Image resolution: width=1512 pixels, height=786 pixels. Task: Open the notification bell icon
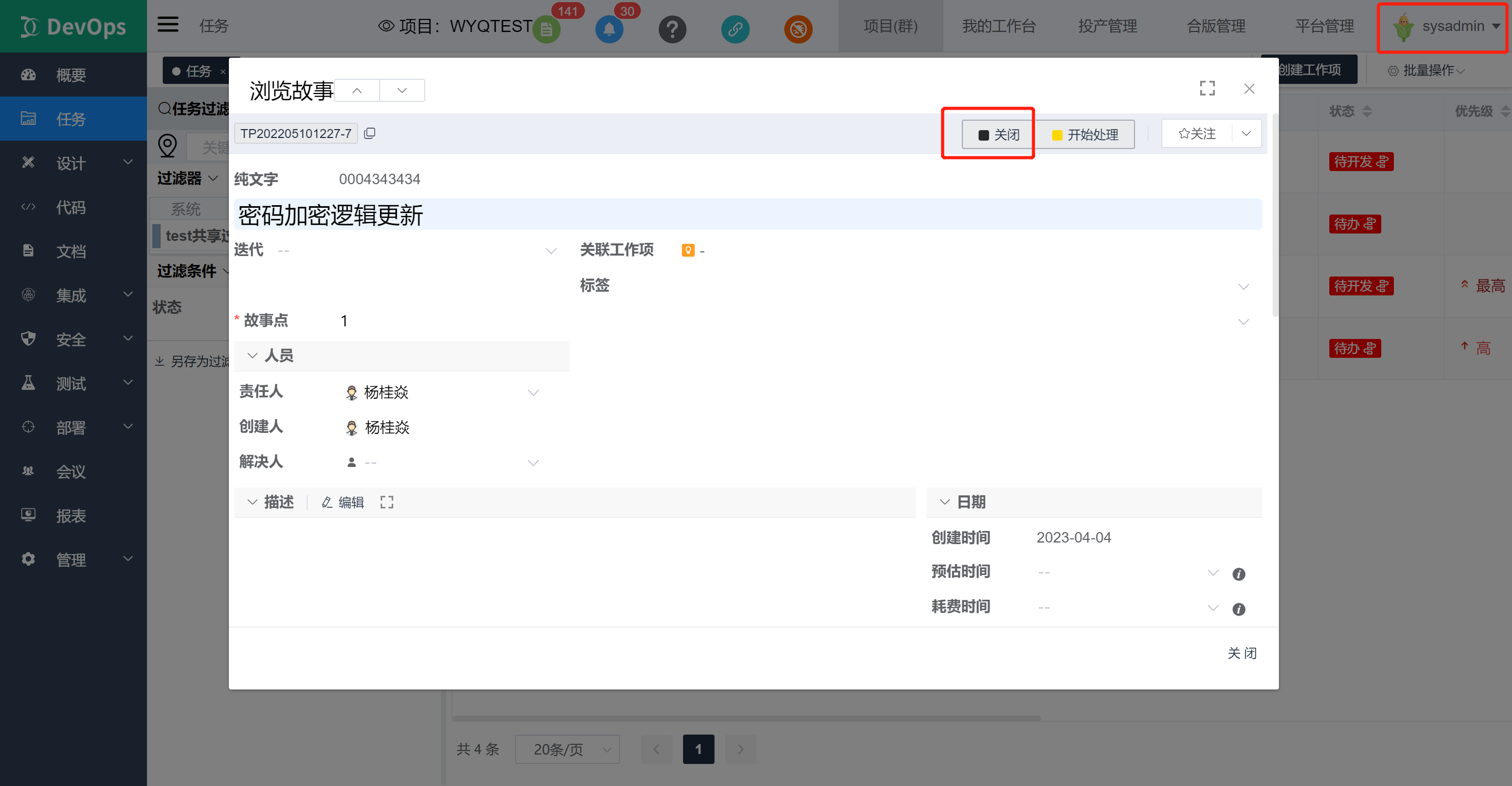coord(608,29)
